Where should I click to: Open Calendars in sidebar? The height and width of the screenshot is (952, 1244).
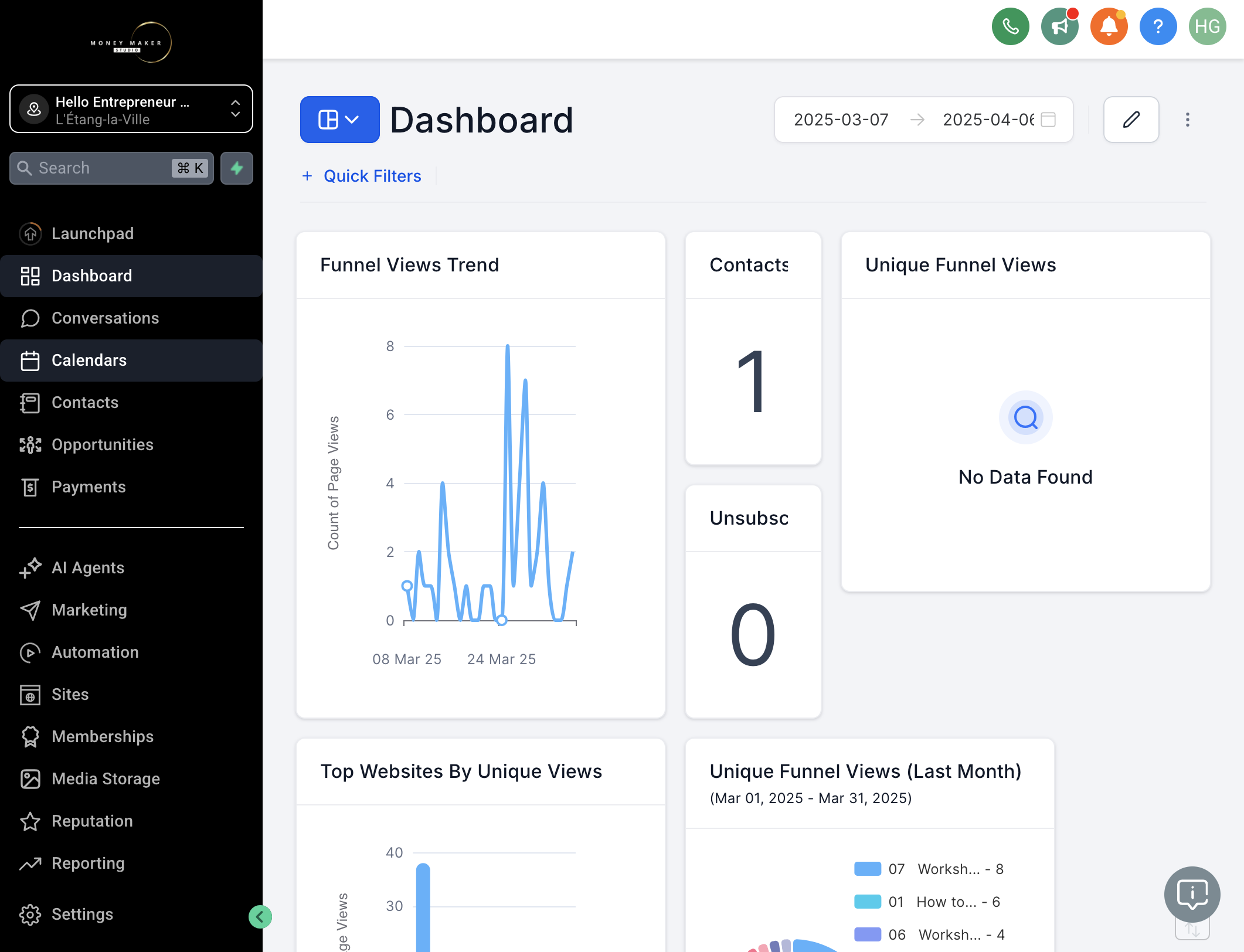(131, 361)
